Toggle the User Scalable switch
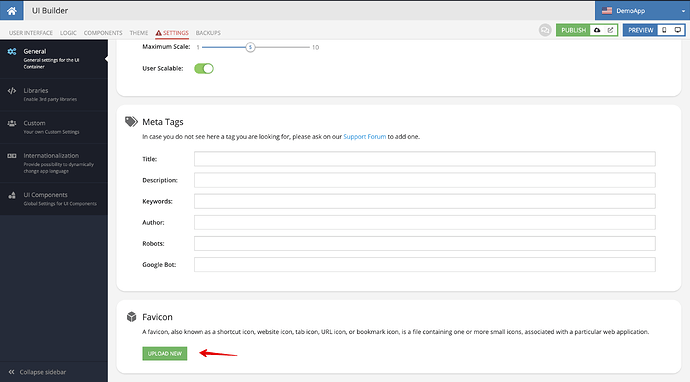 pyautogui.click(x=204, y=69)
